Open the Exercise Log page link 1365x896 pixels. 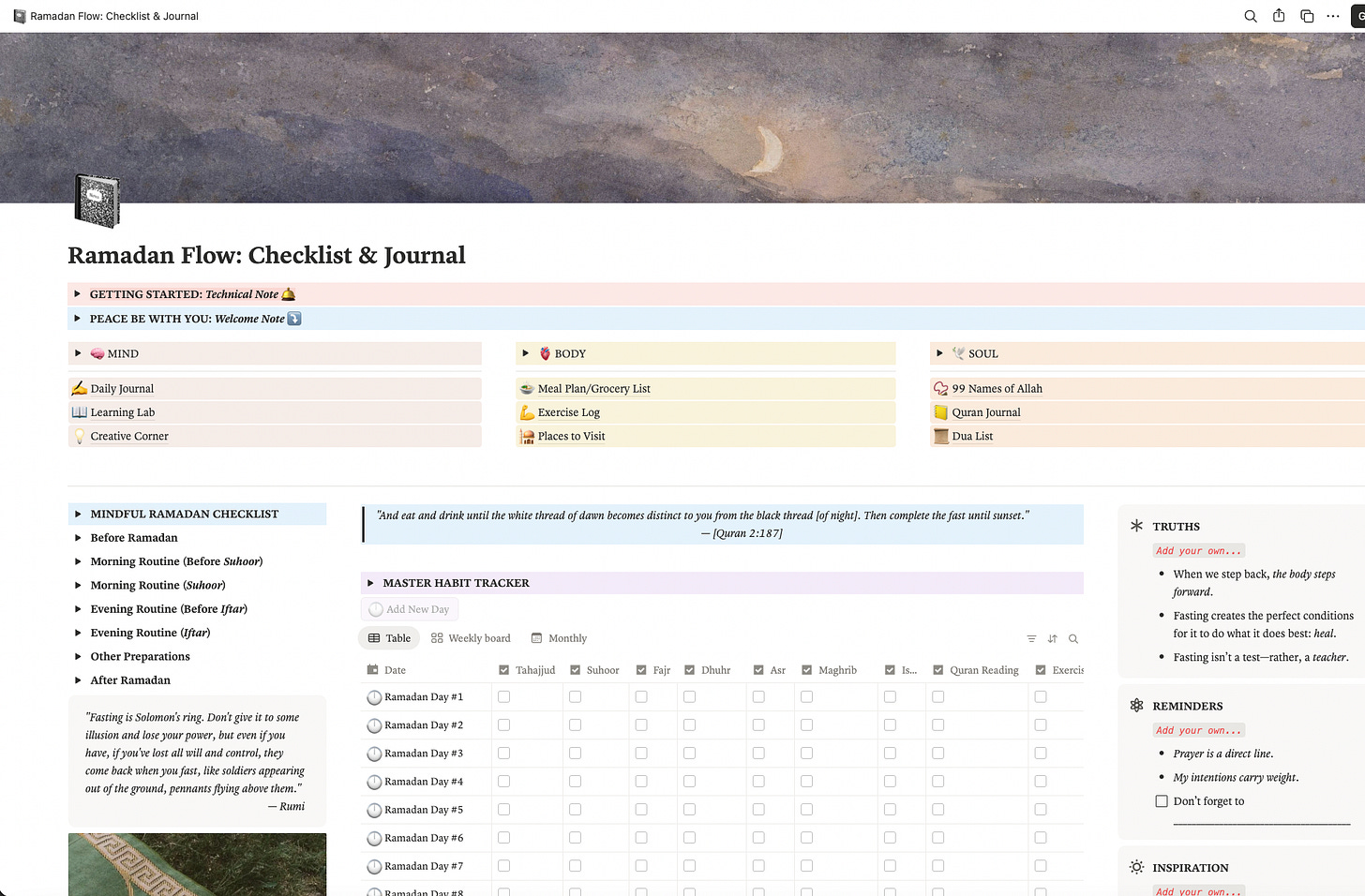click(569, 412)
